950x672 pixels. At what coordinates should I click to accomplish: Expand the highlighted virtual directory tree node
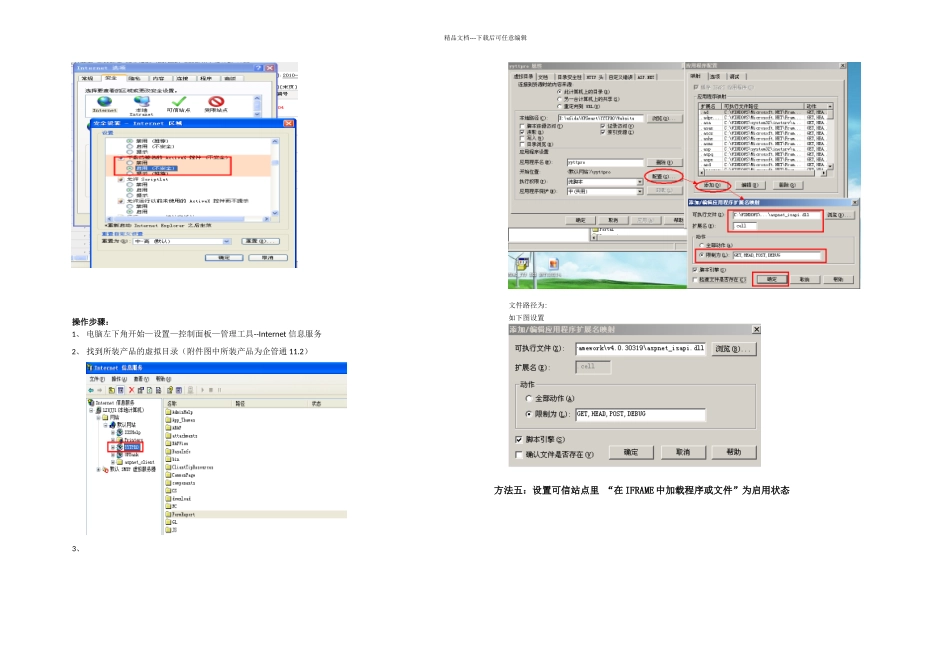[113, 447]
